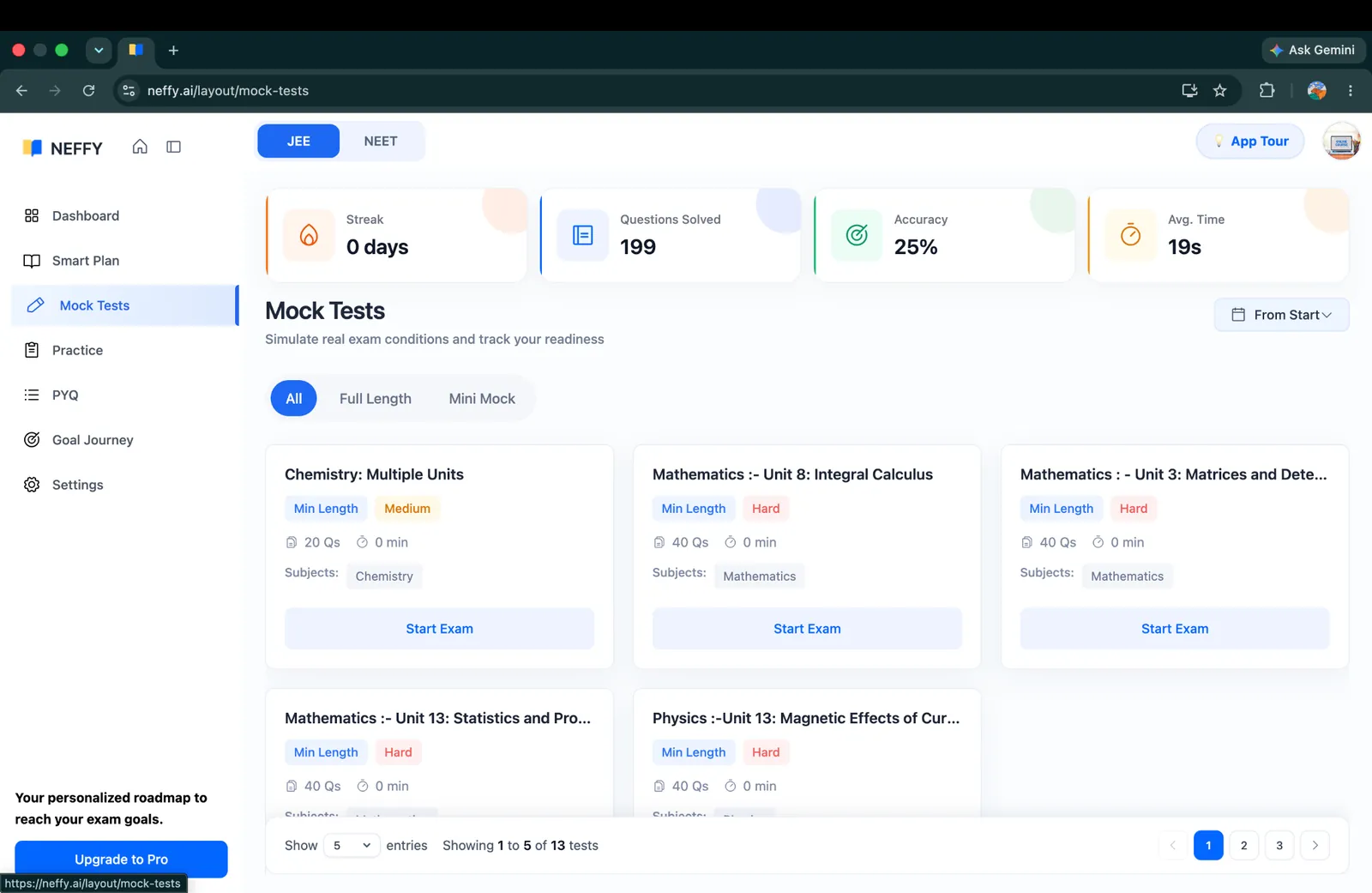Click the NEFFY logo
The height and width of the screenshot is (893, 1372).
click(63, 148)
